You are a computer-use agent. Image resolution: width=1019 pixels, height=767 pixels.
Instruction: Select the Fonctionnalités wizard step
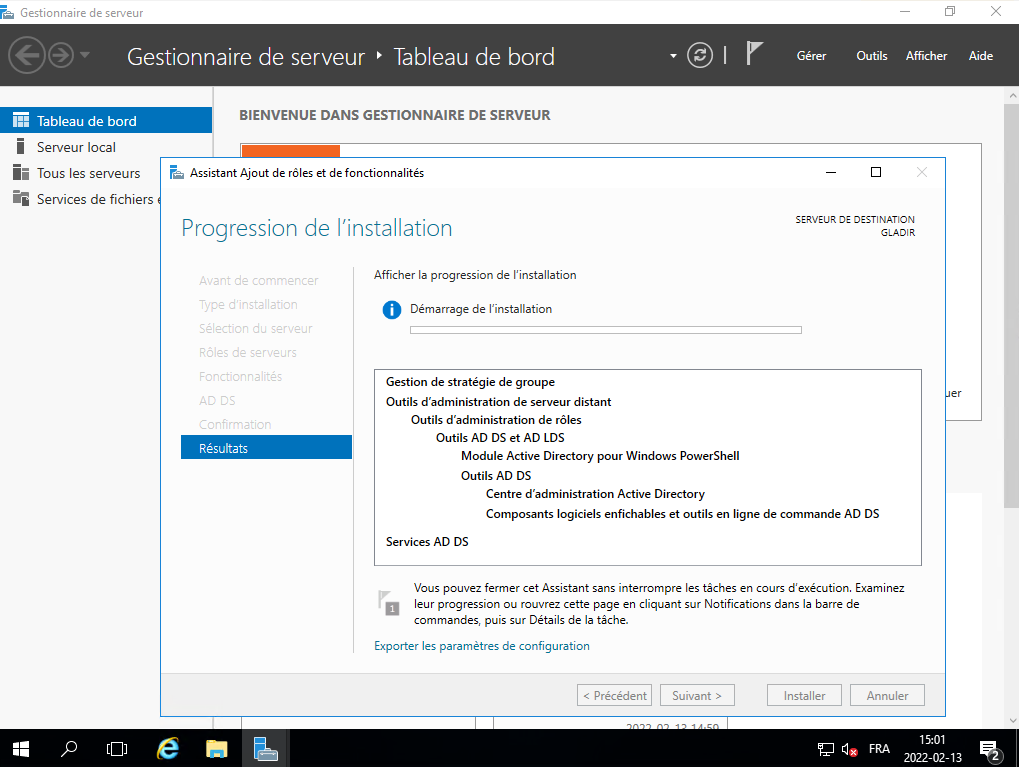240,376
